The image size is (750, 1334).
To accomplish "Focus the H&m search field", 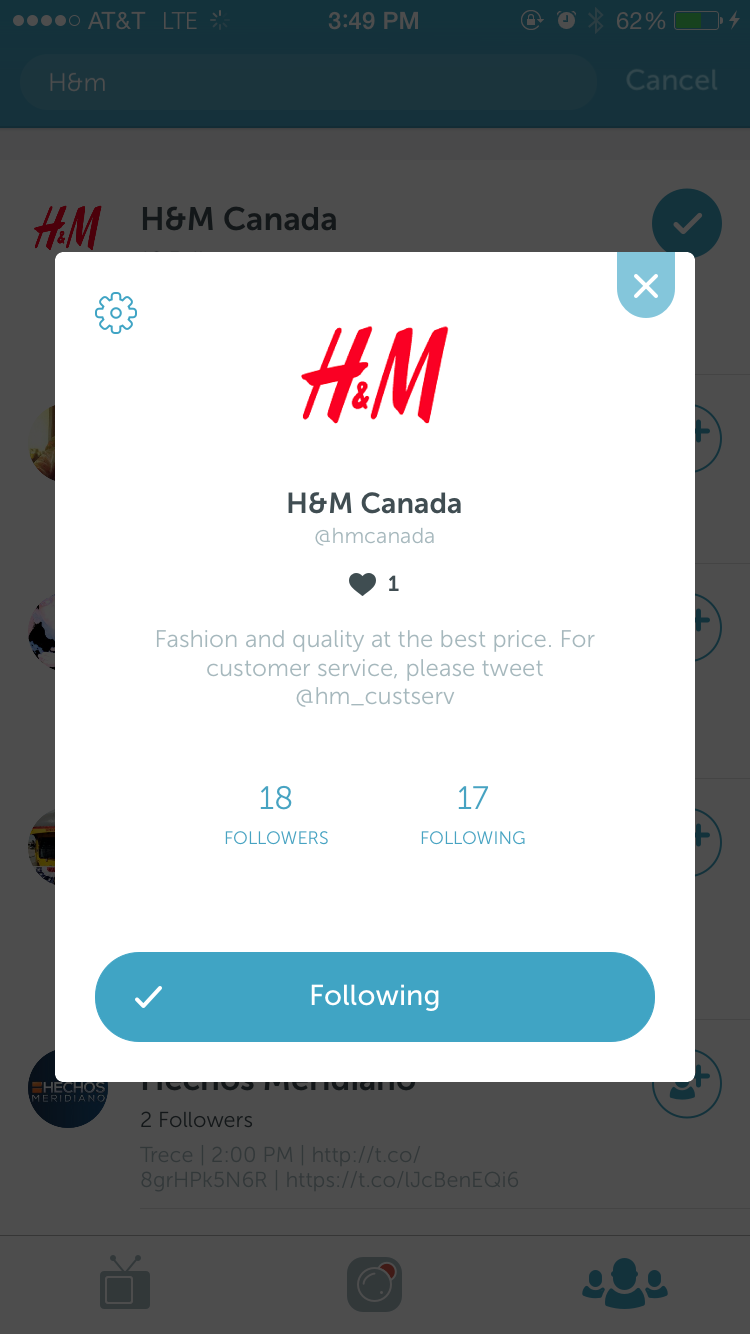I will tap(308, 82).
